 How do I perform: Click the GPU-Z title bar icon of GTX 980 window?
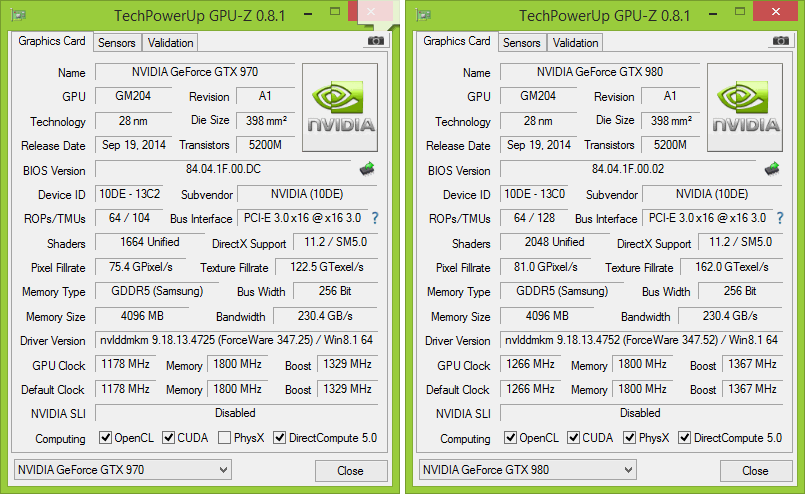[x=424, y=15]
